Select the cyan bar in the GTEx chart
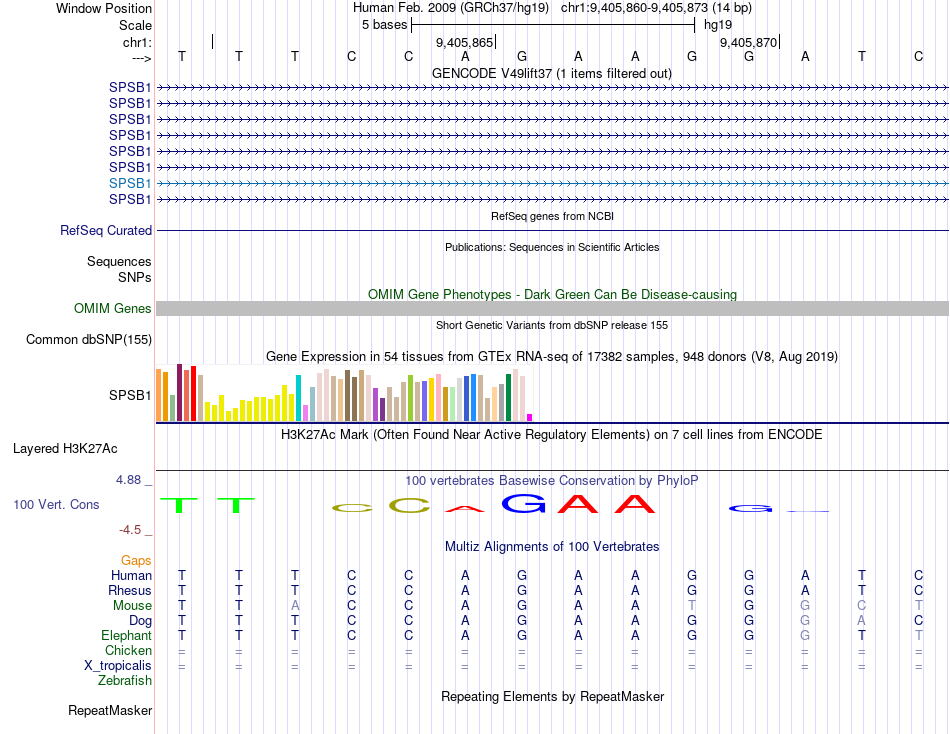Image resolution: width=950 pixels, height=734 pixels. [x=299, y=398]
